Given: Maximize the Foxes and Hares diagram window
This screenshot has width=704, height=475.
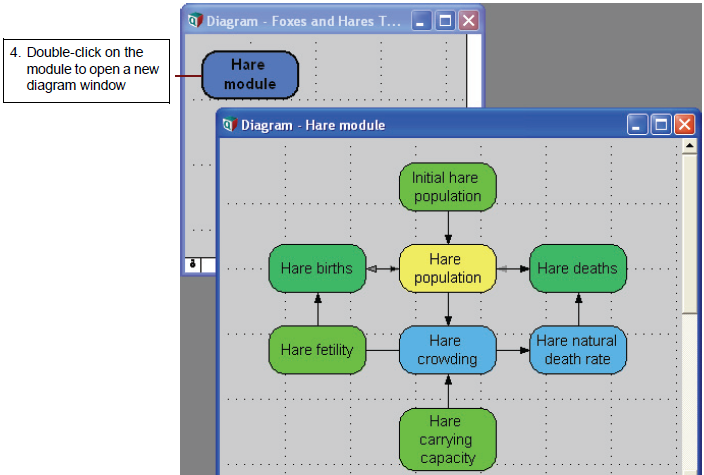Looking at the screenshot, I should coord(445,21).
